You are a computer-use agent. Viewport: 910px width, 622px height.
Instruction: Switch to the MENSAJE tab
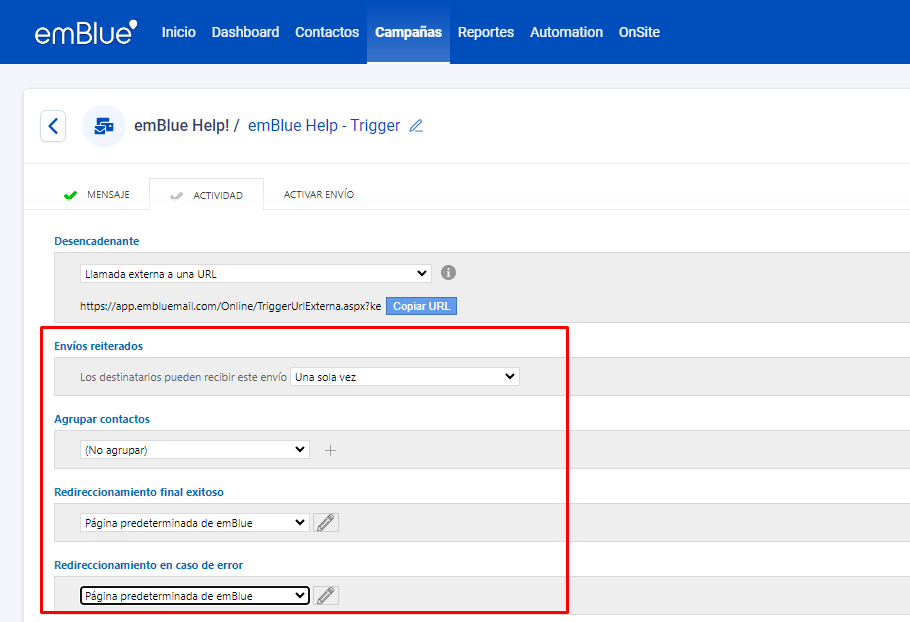(97, 194)
